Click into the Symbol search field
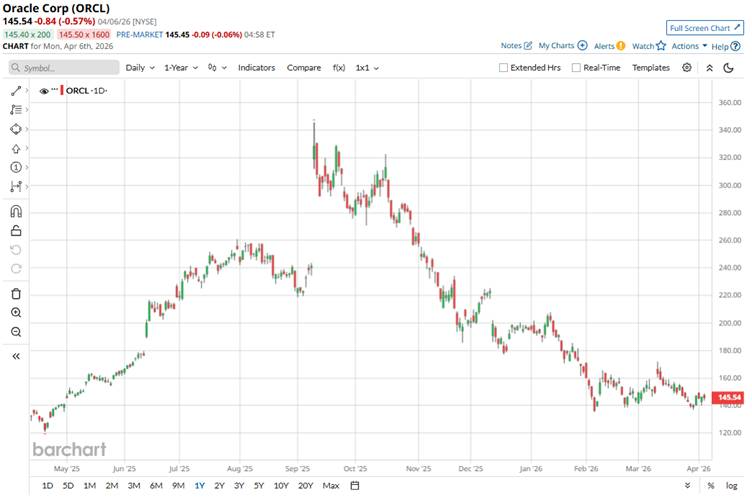 64,68
